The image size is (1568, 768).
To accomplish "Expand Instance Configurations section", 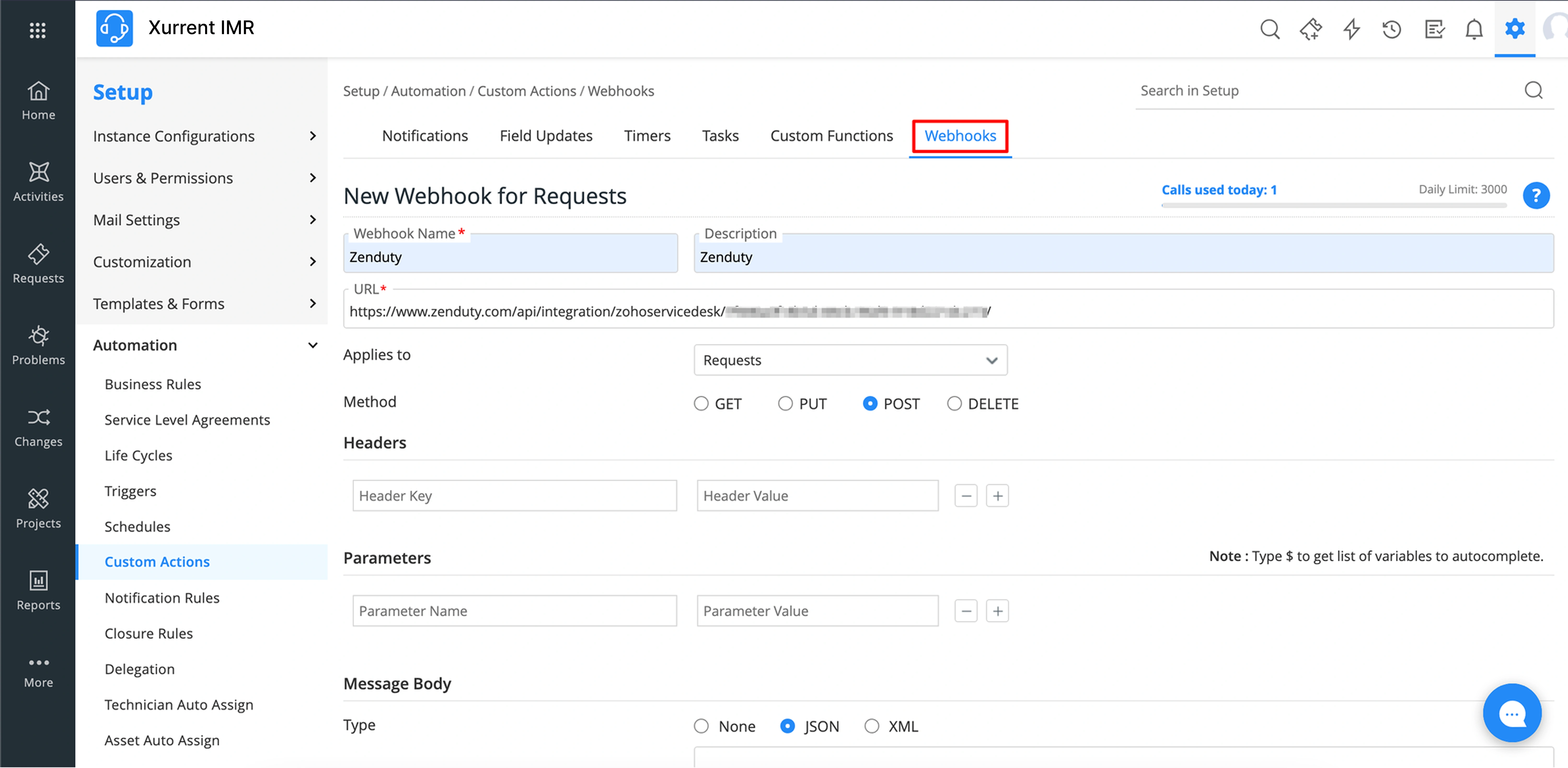I will point(205,136).
